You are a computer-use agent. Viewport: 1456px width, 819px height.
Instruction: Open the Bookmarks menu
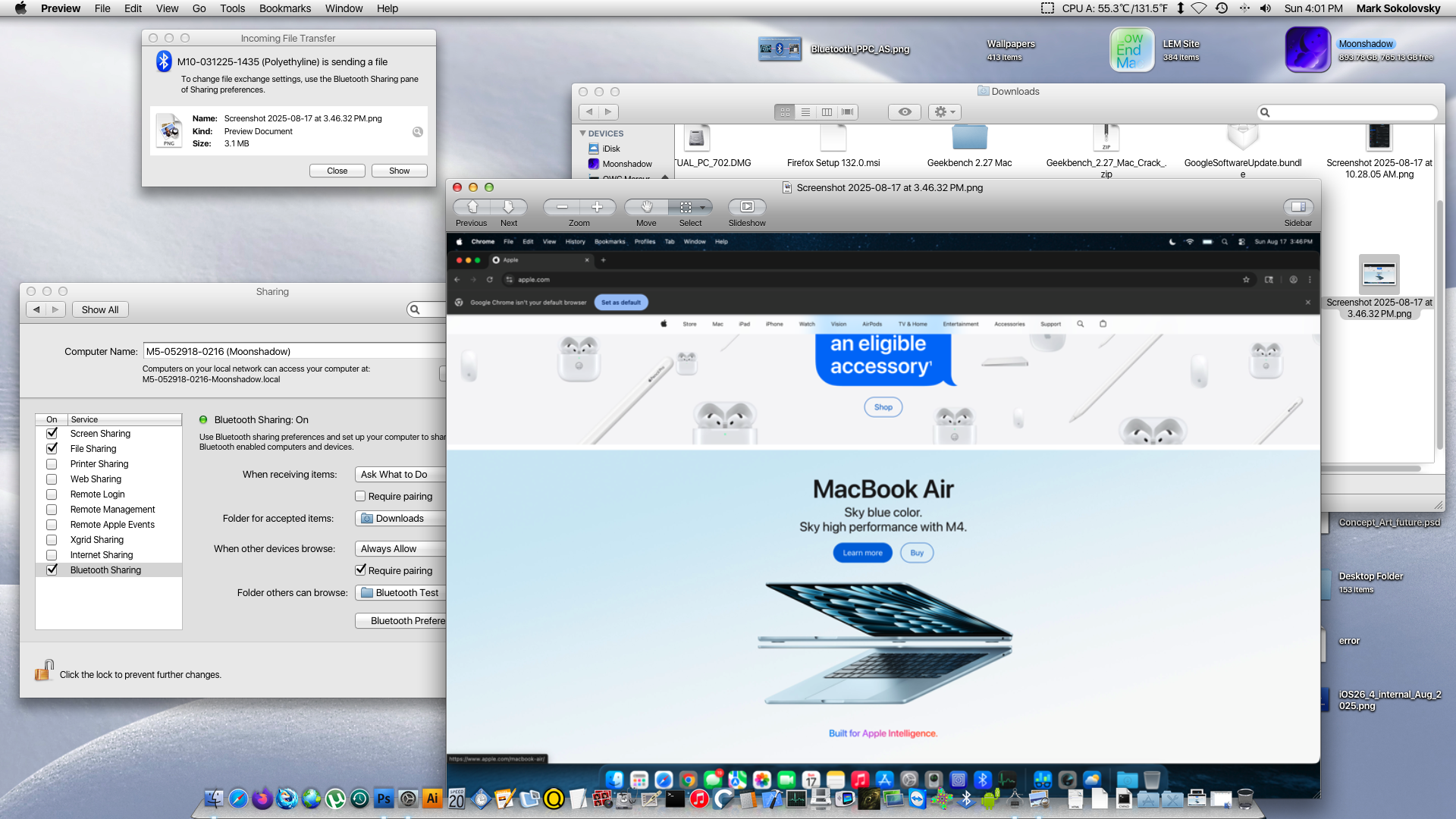point(284,8)
